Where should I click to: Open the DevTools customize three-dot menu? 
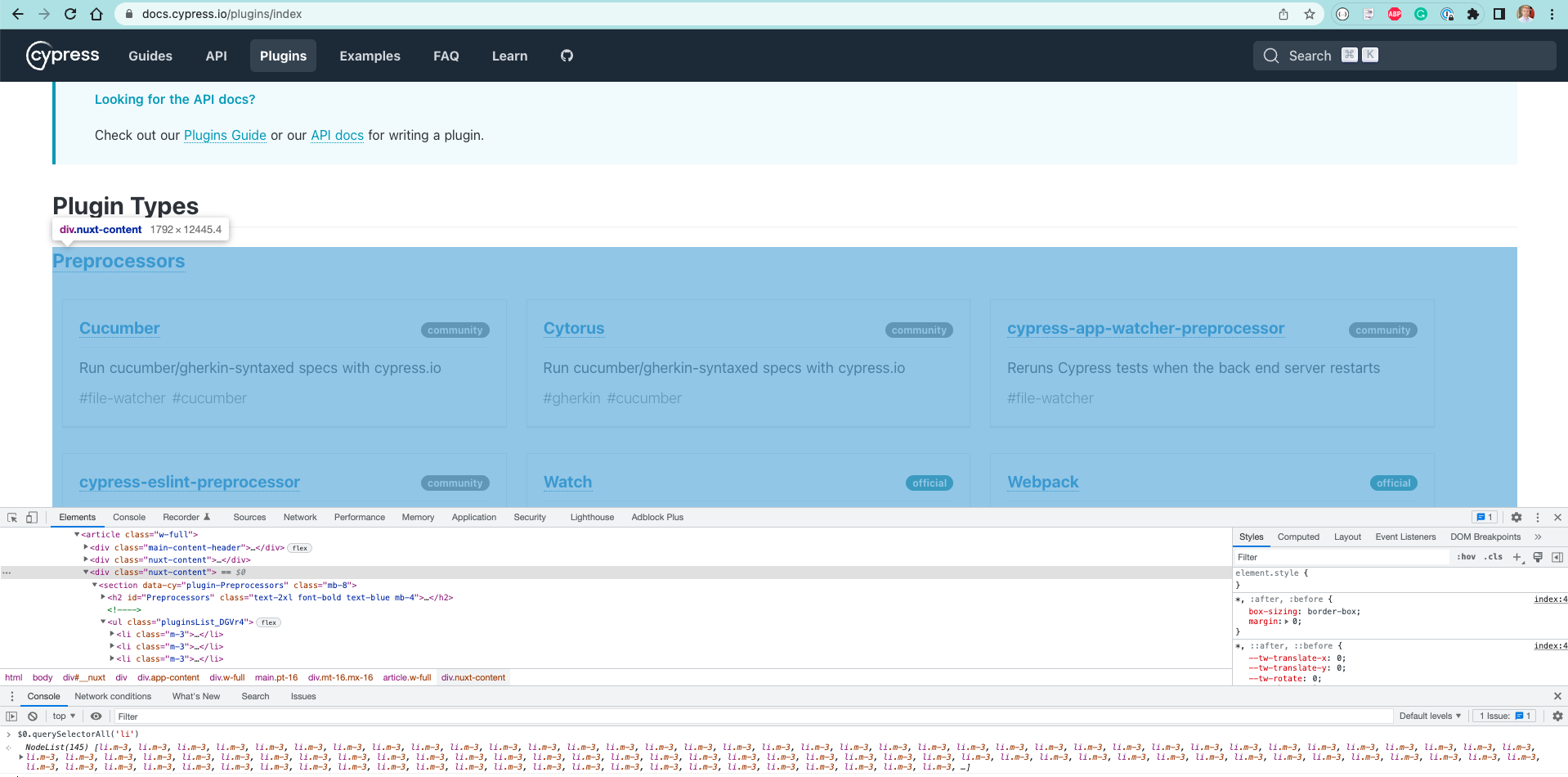tap(1538, 517)
